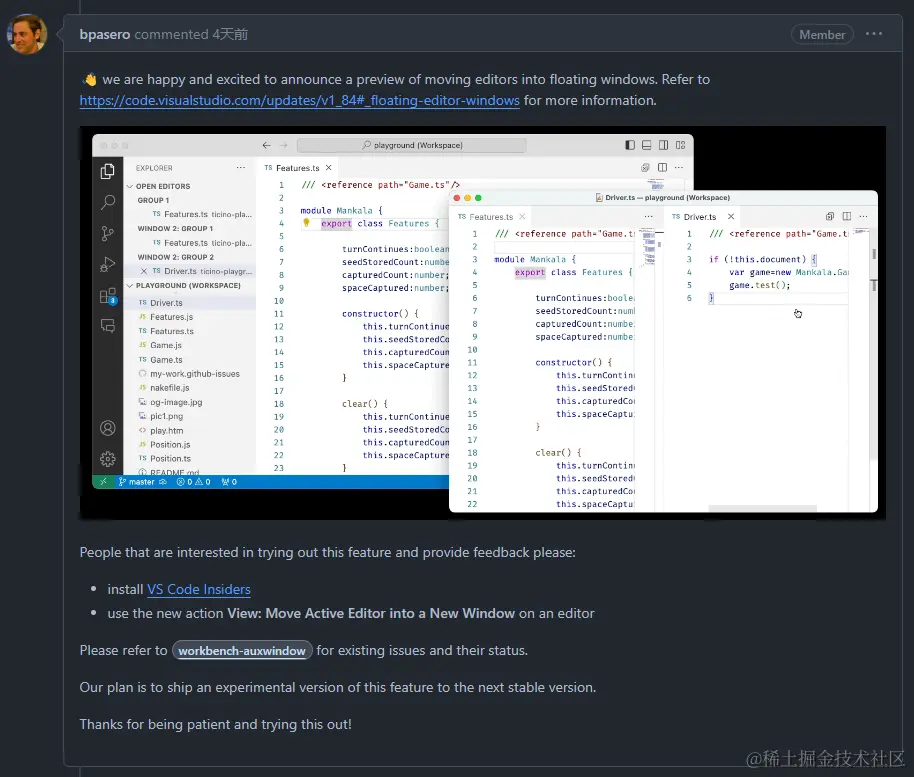The width and height of the screenshot is (914, 777).
Task: Open Position.js in the file tree
Action: coord(190,445)
